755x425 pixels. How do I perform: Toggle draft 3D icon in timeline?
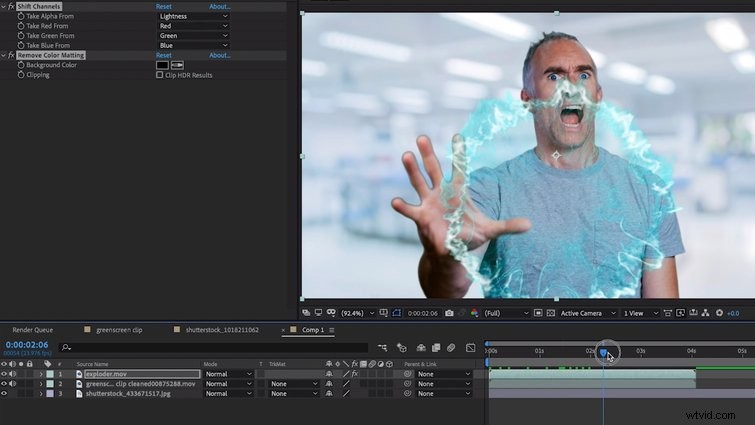click(x=402, y=348)
